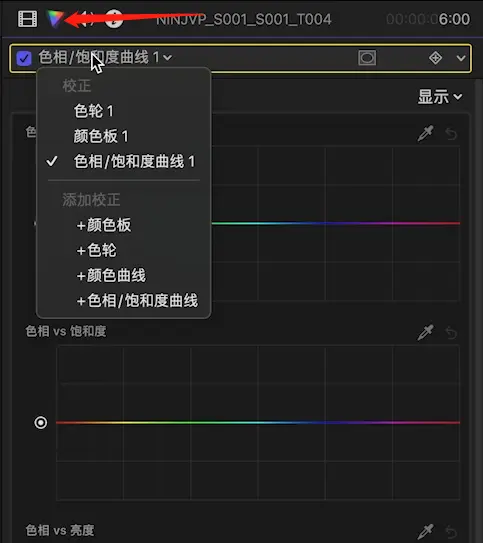Open the video inspector filmstrip icon
Viewport: 483px width, 543px height.
click(x=27, y=19)
